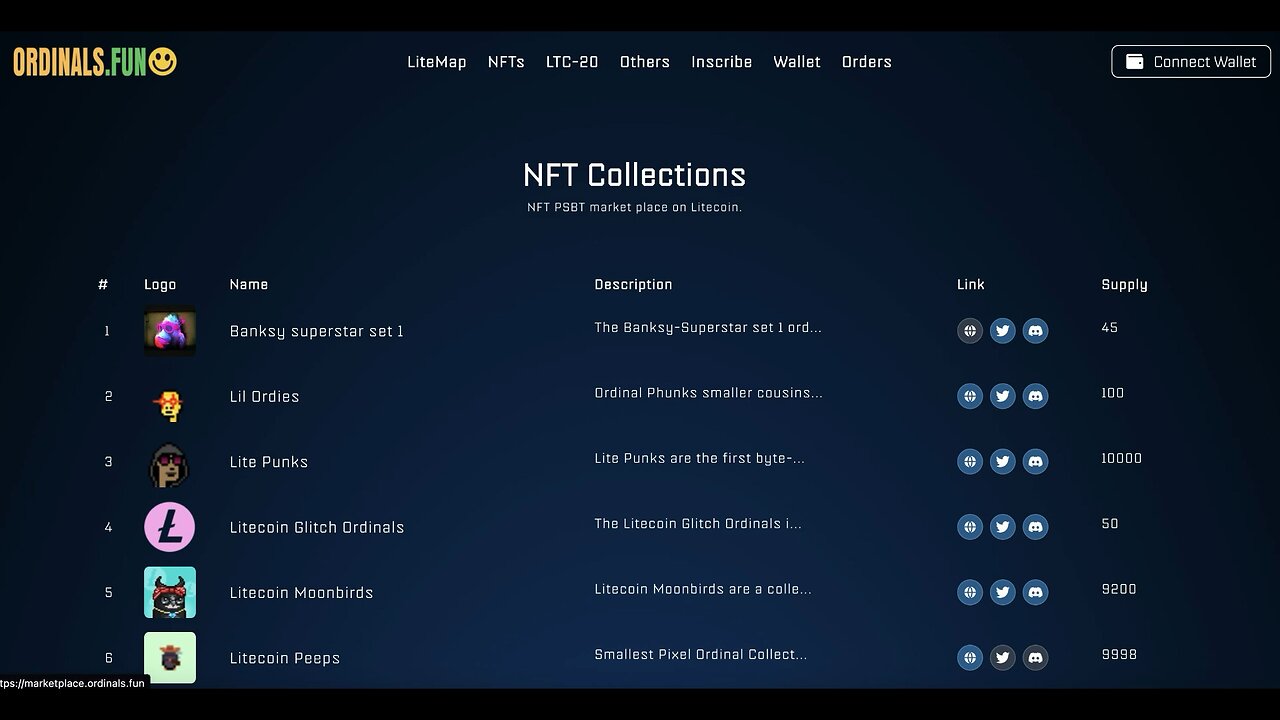Viewport: 1280px width, 720px height.
Task: Click the Supply column header
Action: tap(1125, 284)
